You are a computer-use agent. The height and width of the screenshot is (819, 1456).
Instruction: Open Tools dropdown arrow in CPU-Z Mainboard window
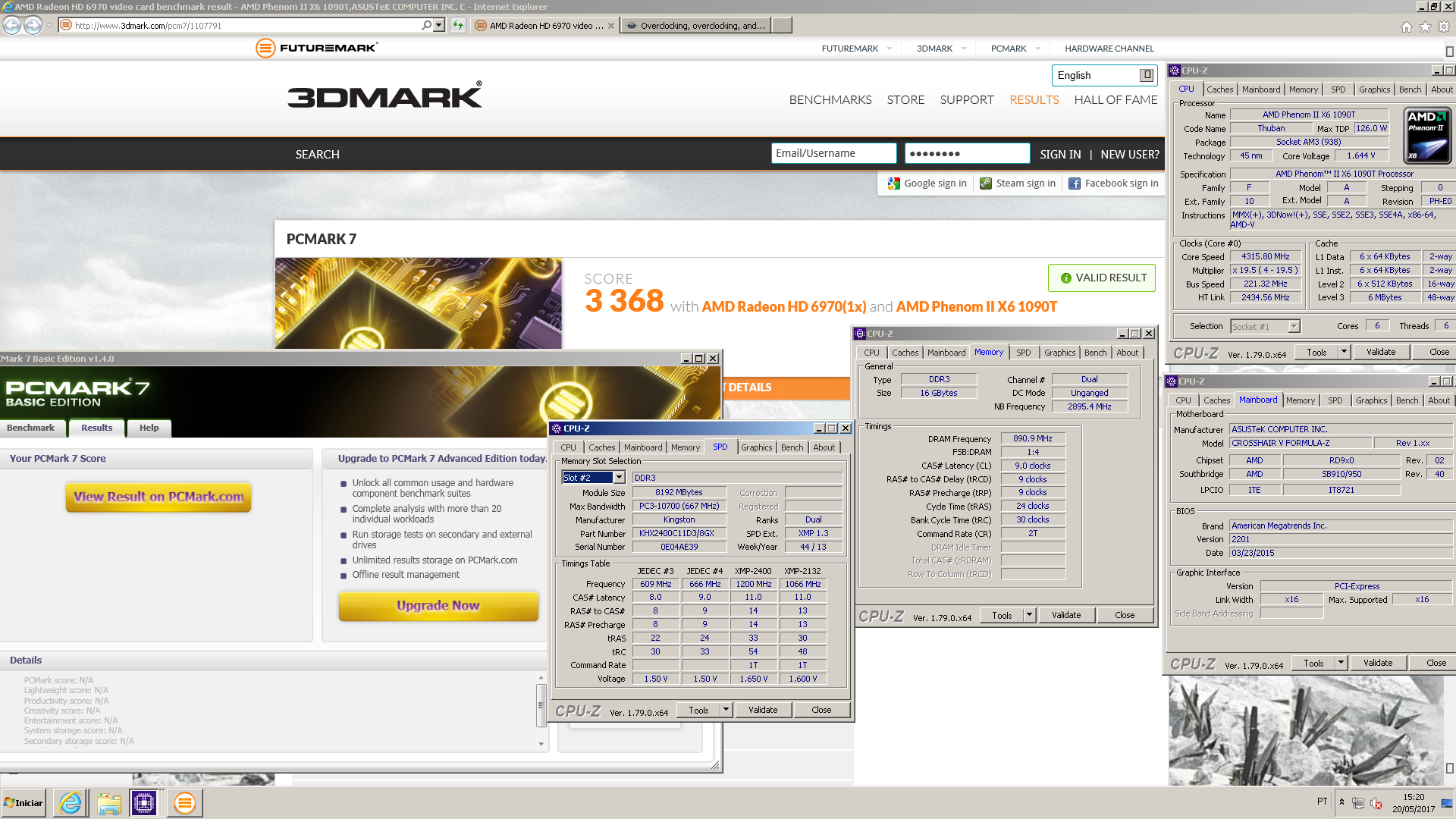[x=1341, y=663]
